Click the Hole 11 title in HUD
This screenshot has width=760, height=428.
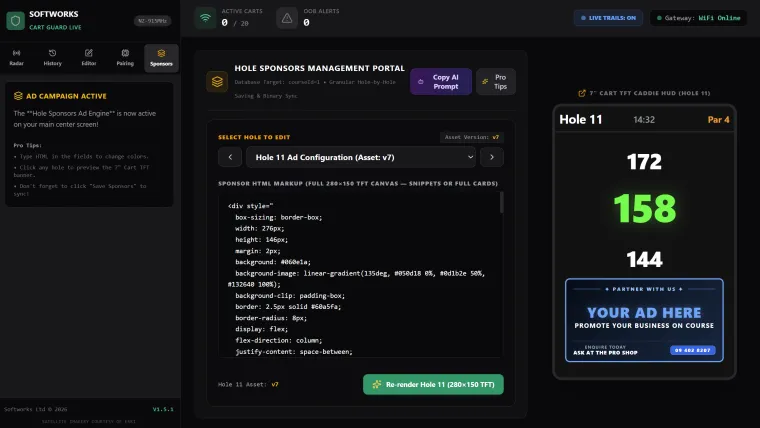pos(581,119)
